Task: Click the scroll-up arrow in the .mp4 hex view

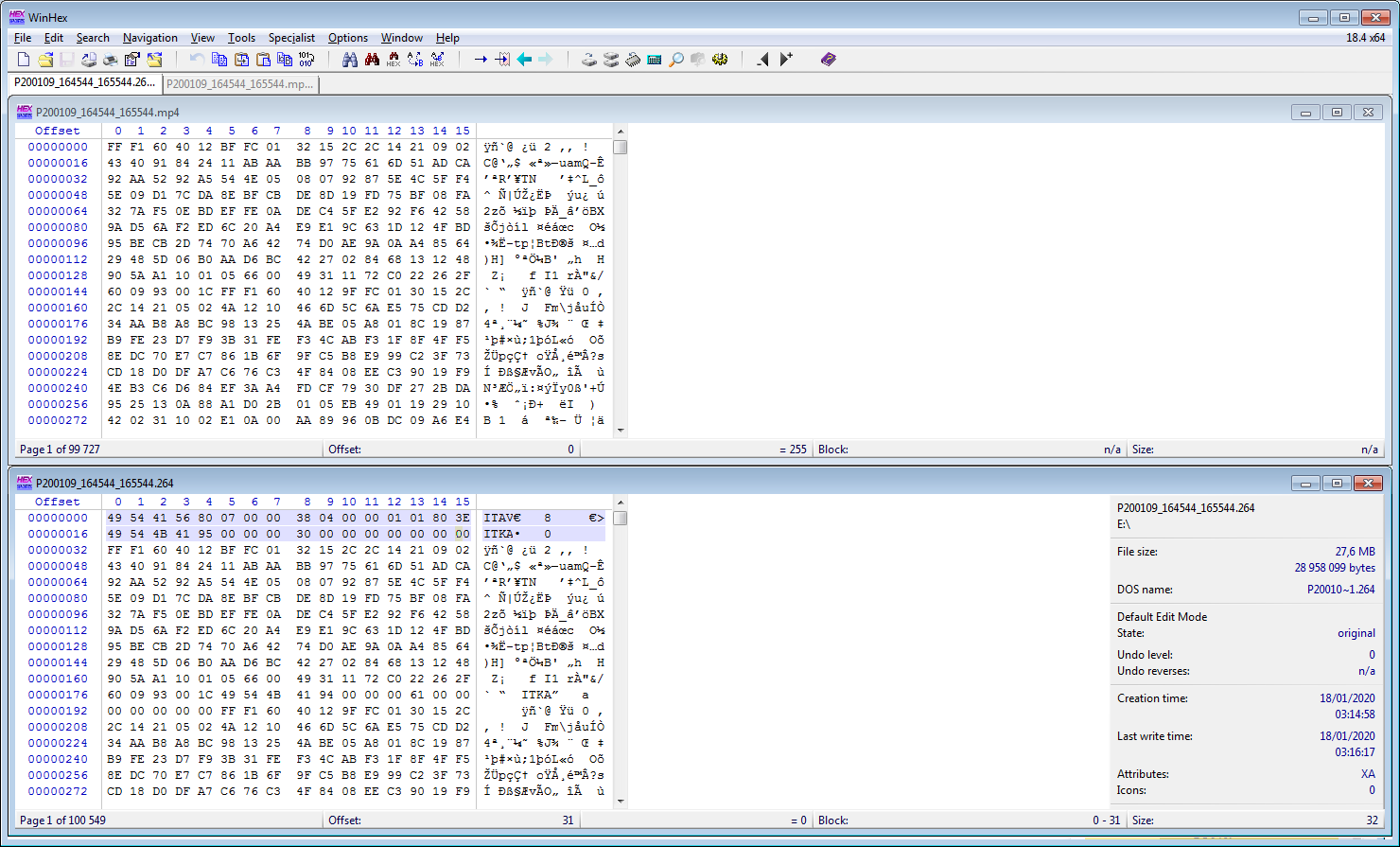Action: [621, 132]
